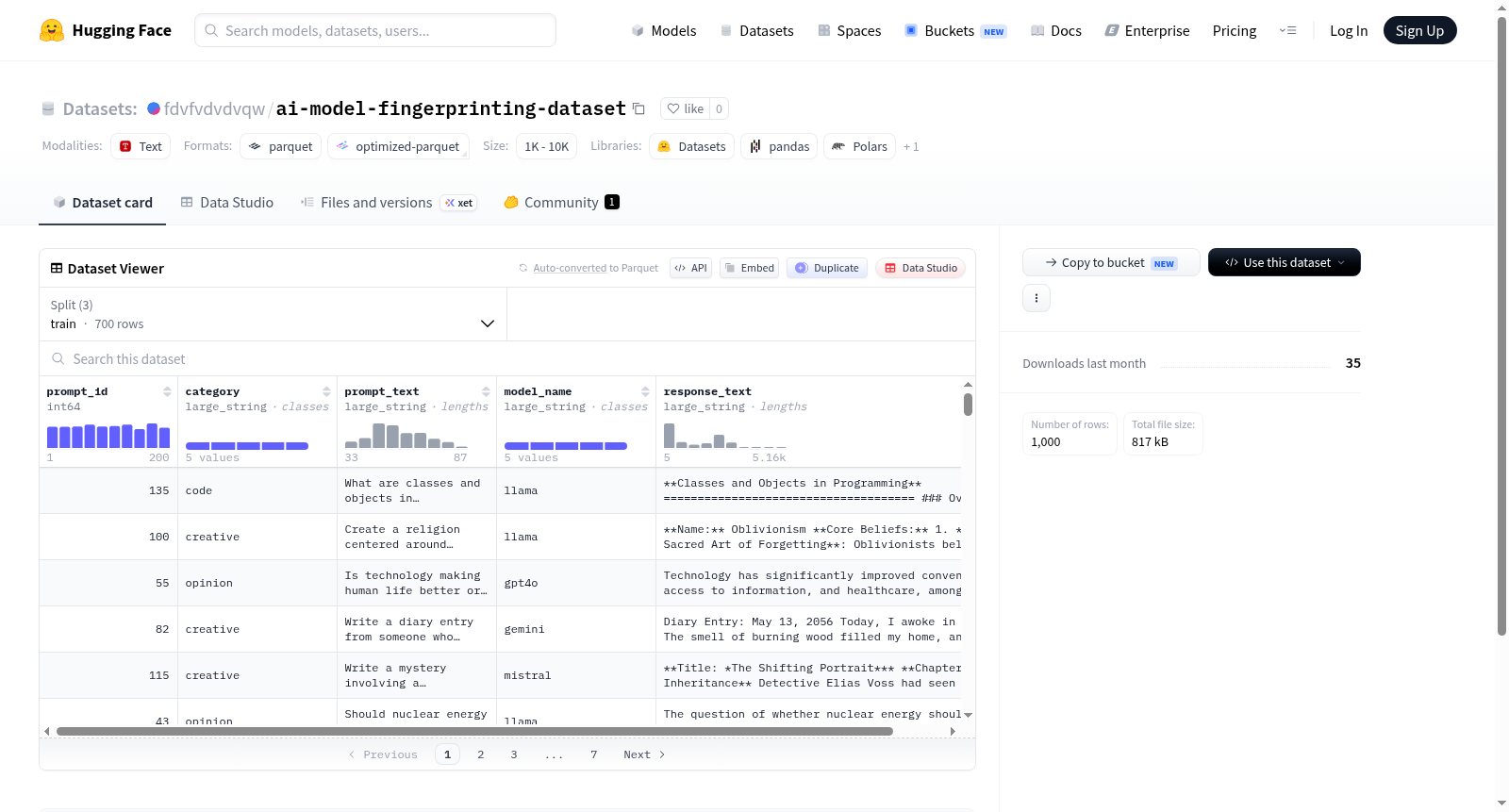Copy dataset name with the copy icon
1509x812 pixels.
pos(638,108)
